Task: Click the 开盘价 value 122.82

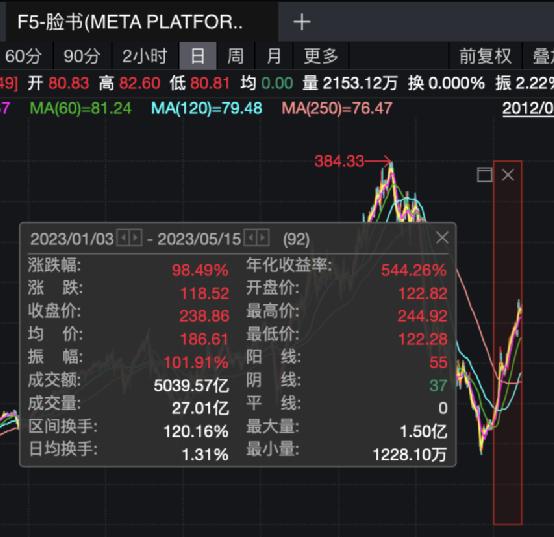Action: (x=423, y=294)
